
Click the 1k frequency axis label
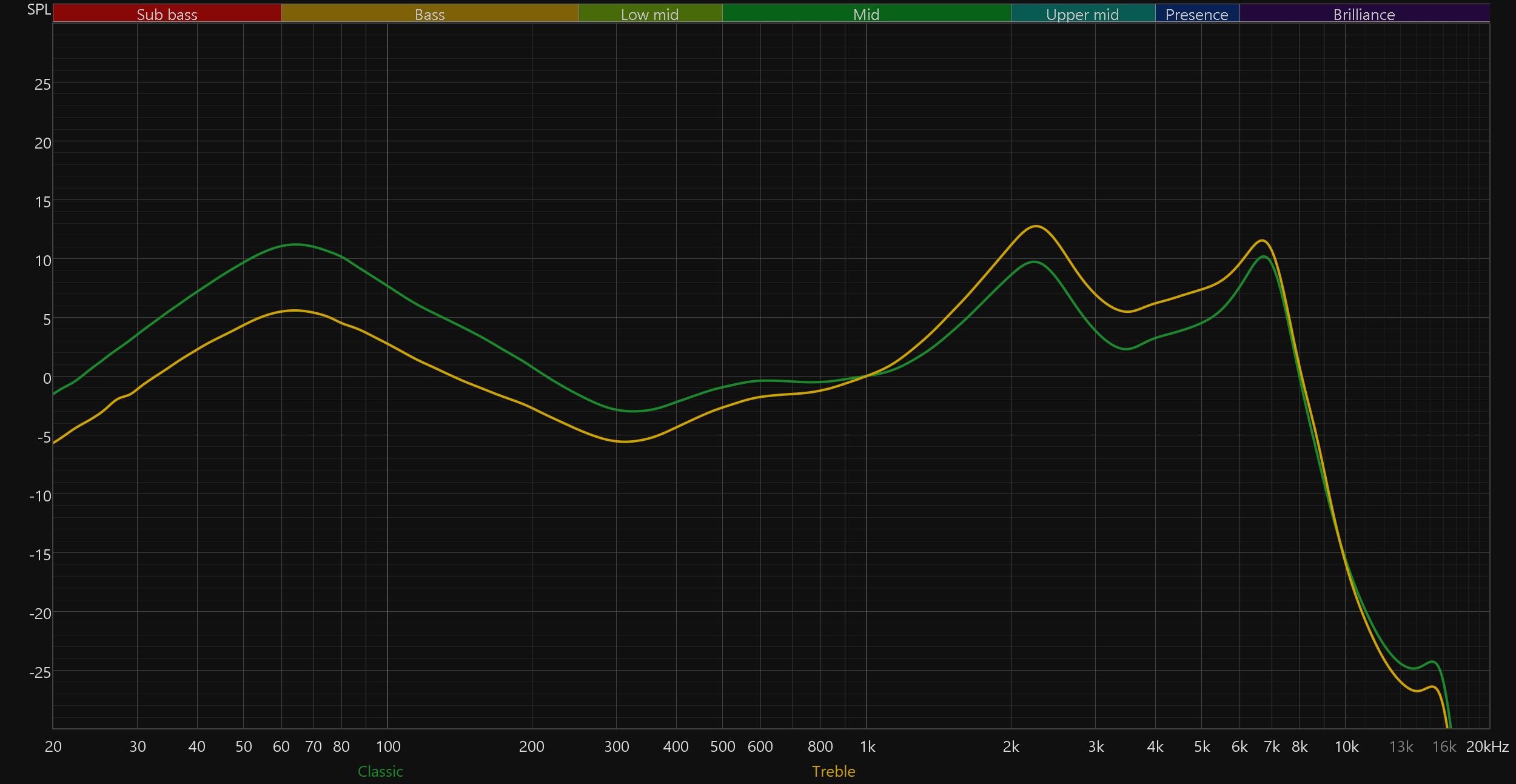point(867,746)
